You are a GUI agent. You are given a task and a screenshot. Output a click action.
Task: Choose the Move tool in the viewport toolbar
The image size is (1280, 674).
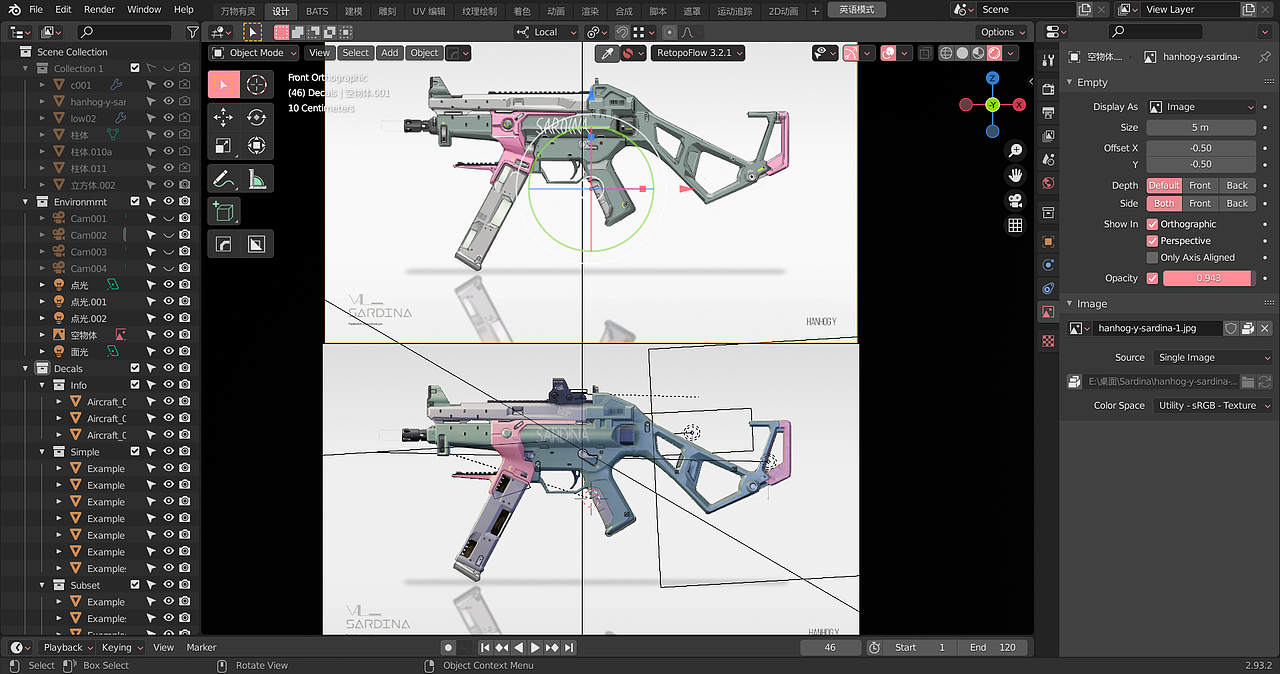coord(223,117)
